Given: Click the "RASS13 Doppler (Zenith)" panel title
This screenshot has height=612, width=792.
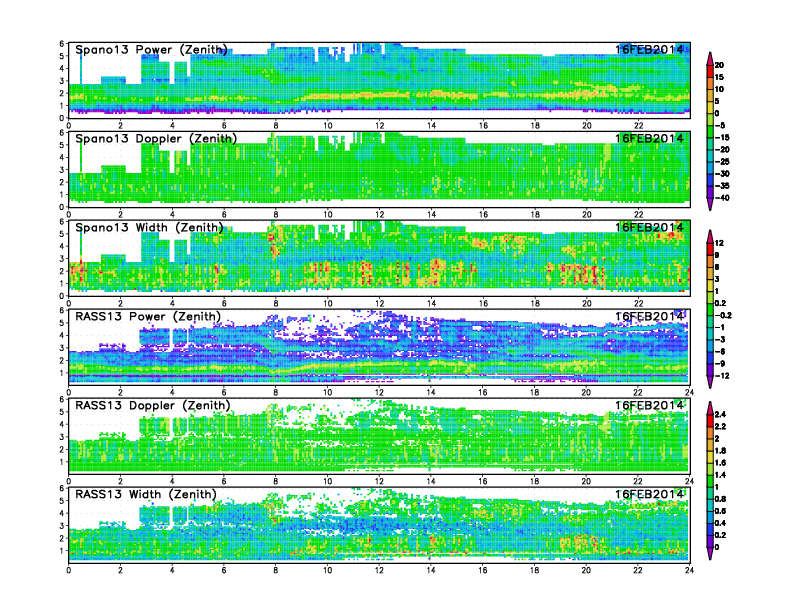Looking at the screenshot, I should [153, 405].
